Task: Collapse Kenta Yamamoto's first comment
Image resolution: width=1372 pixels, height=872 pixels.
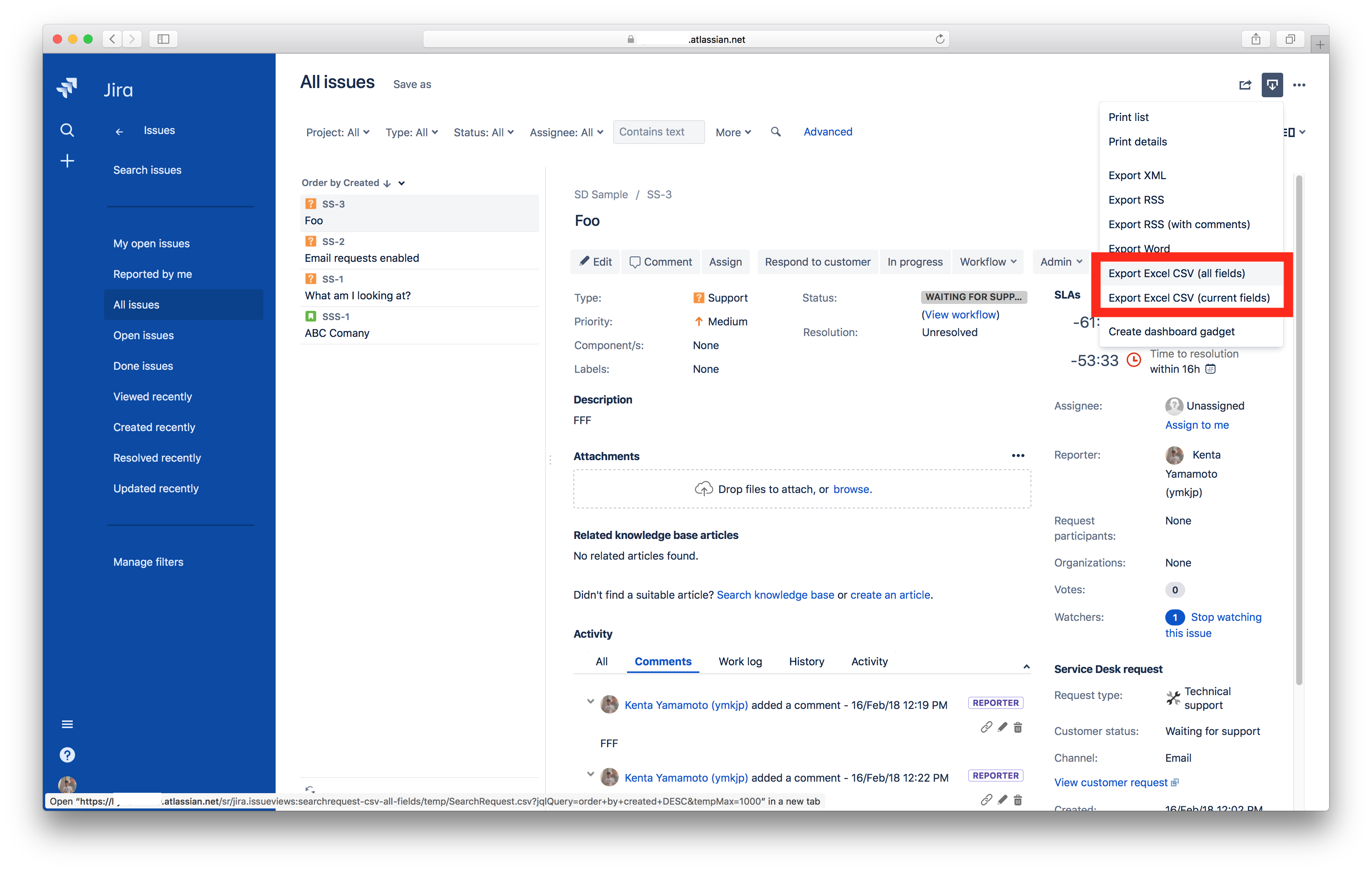Action: [590, 702]
